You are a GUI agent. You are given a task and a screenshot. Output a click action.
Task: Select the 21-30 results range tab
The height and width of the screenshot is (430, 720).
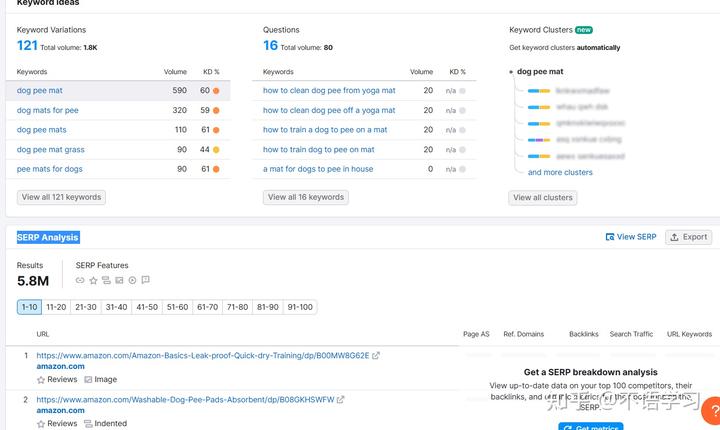pos(86,307)
